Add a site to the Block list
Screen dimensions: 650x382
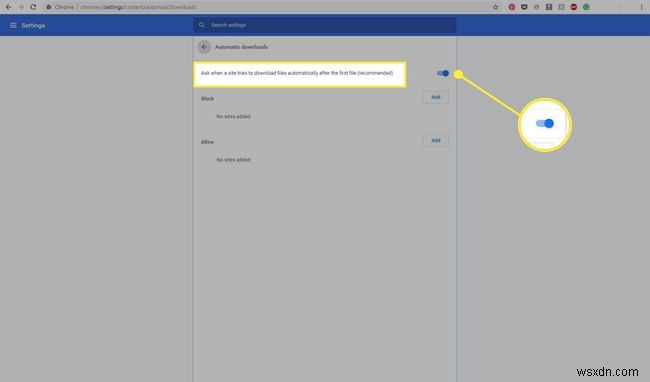[436, 97]
